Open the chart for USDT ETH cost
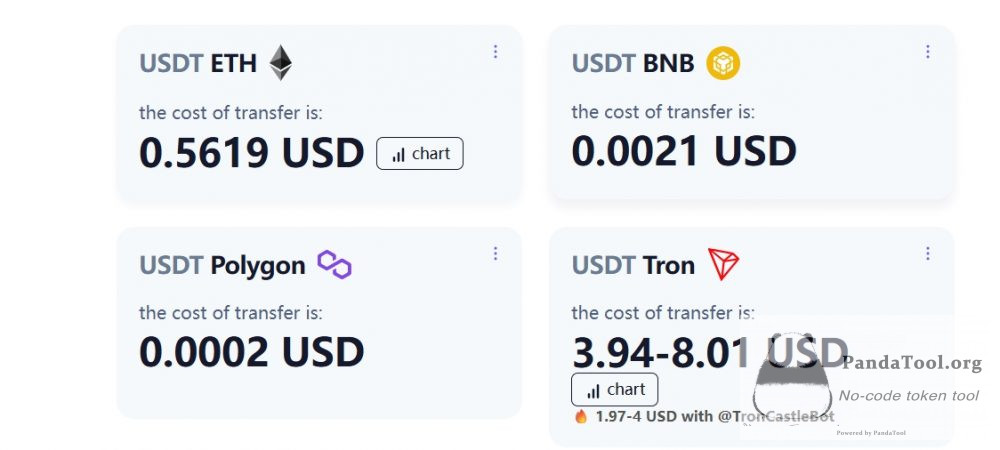This screenshot has width=1000, height=450. [420, 154]
